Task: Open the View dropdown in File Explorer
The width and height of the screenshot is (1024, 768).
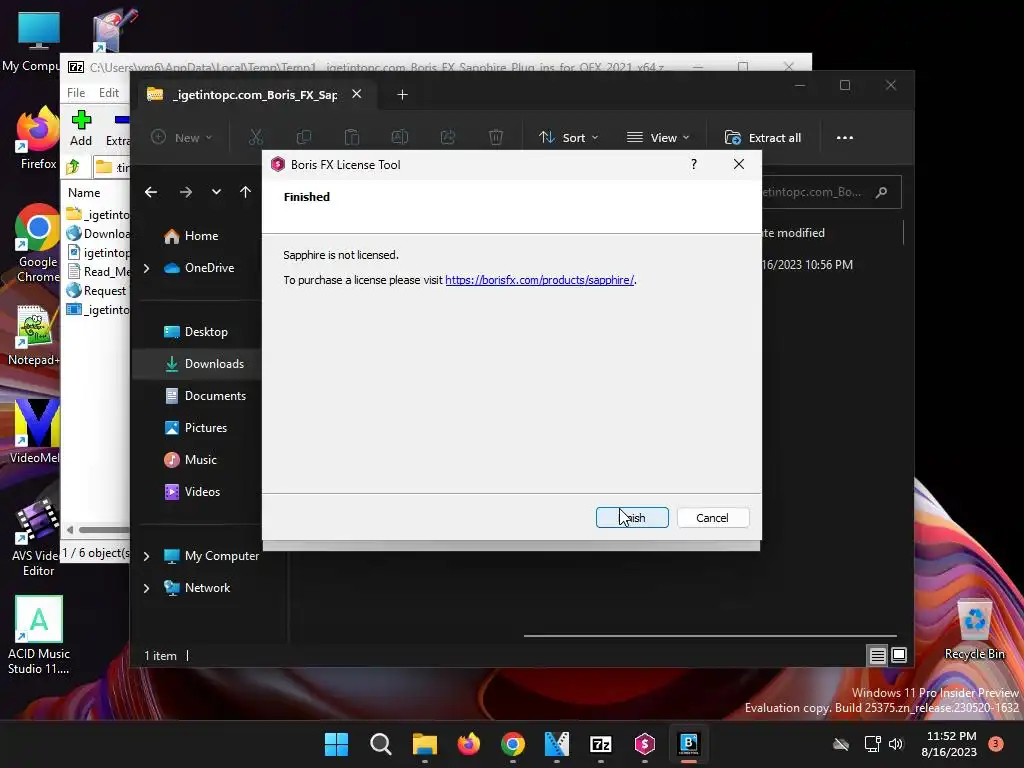Action: [x=658, y=138]
